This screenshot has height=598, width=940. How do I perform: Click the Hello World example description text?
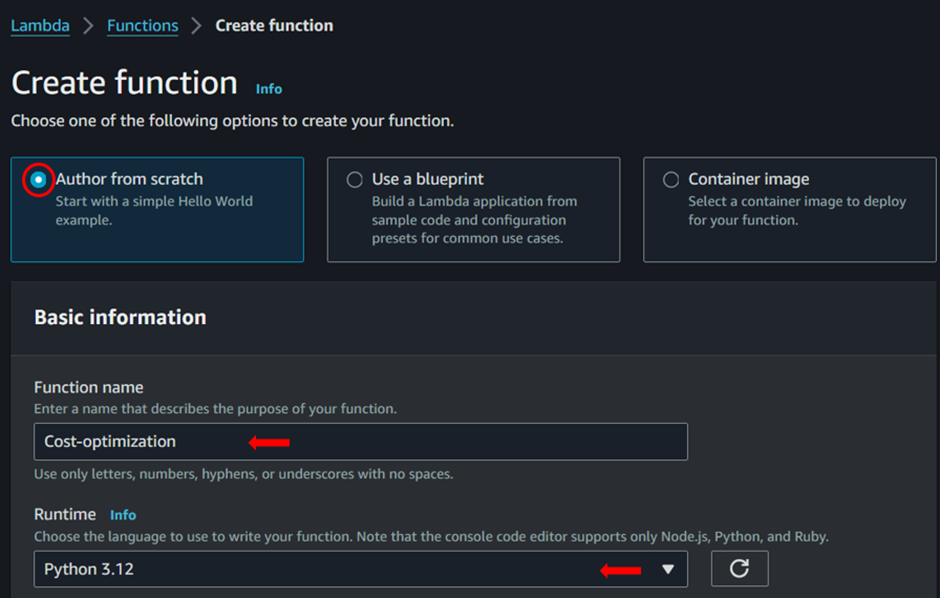pos(154,210)
